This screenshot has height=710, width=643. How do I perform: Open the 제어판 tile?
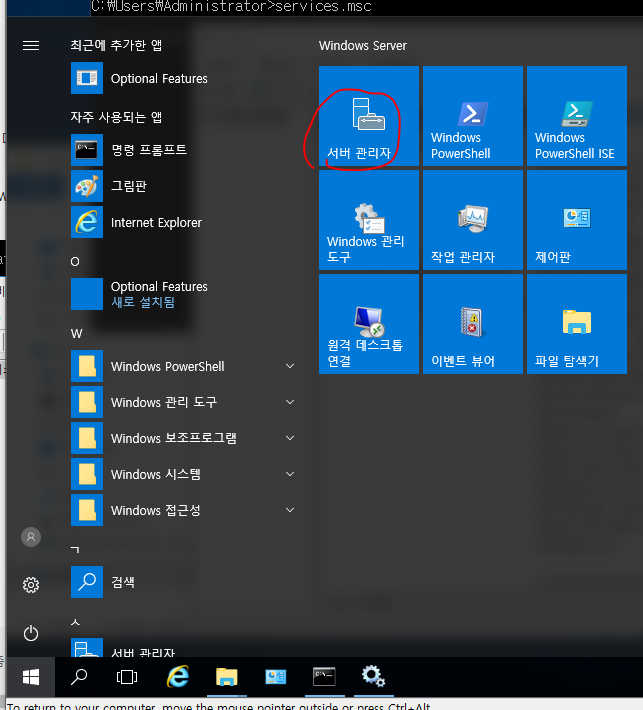[x=577, y=220]
